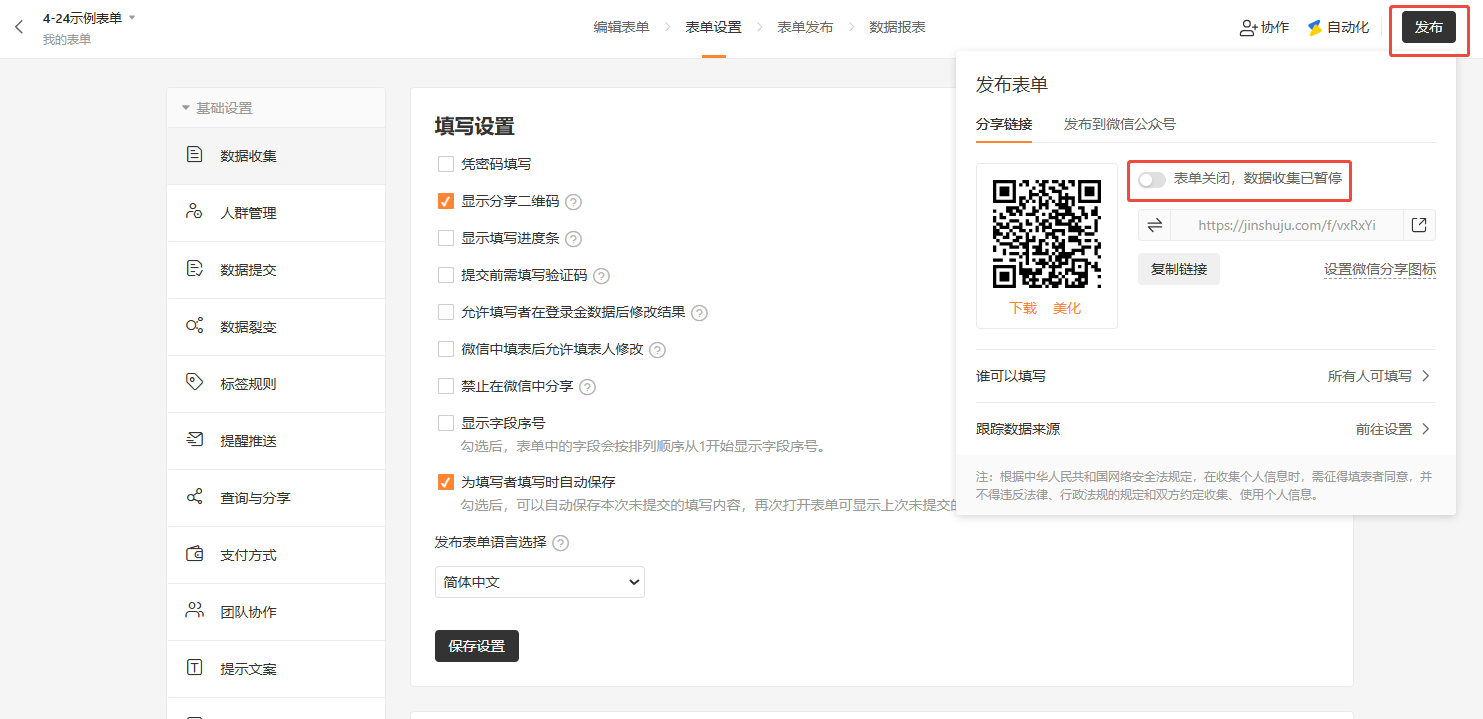Open the 简体中文 language dropdown
This screenshot has height=719, width=1483.
(540, 582)
